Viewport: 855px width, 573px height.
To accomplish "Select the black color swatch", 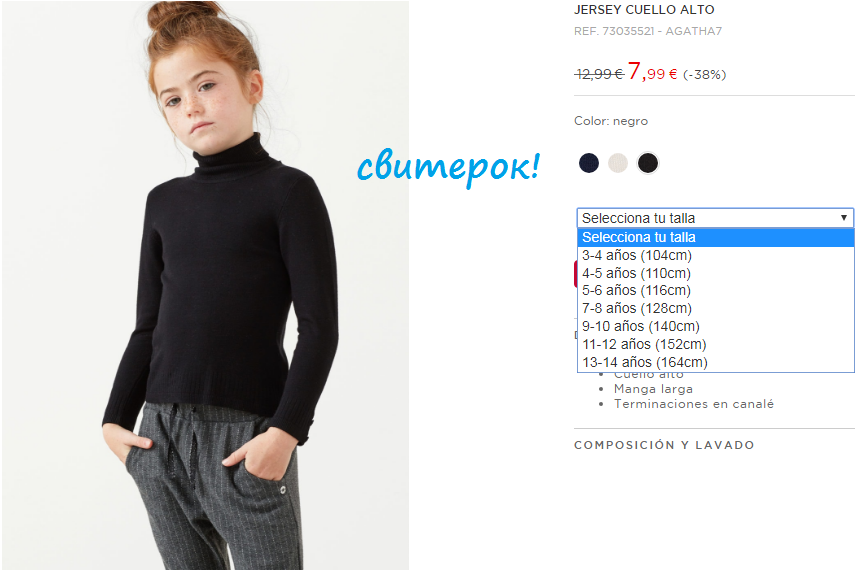I will coord(648,163).
